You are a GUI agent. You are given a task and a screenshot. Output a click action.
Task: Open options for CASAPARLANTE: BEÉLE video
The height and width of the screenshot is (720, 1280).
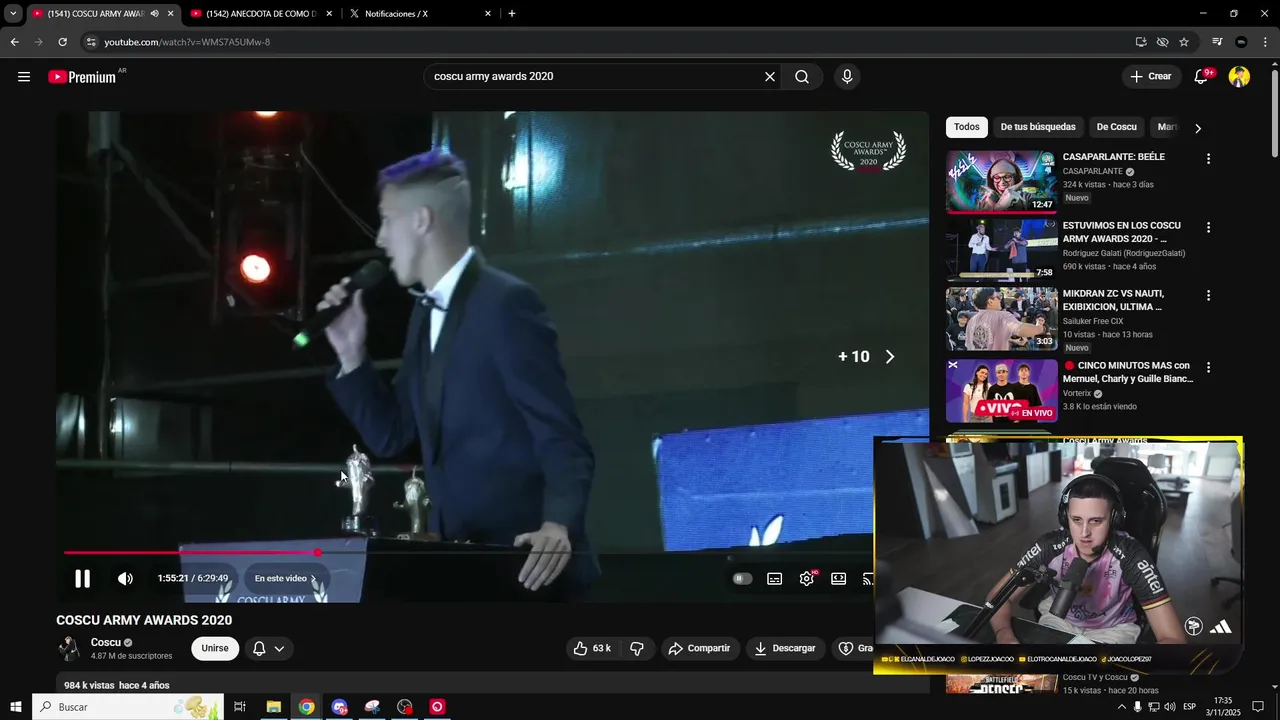pos(1208,159)
